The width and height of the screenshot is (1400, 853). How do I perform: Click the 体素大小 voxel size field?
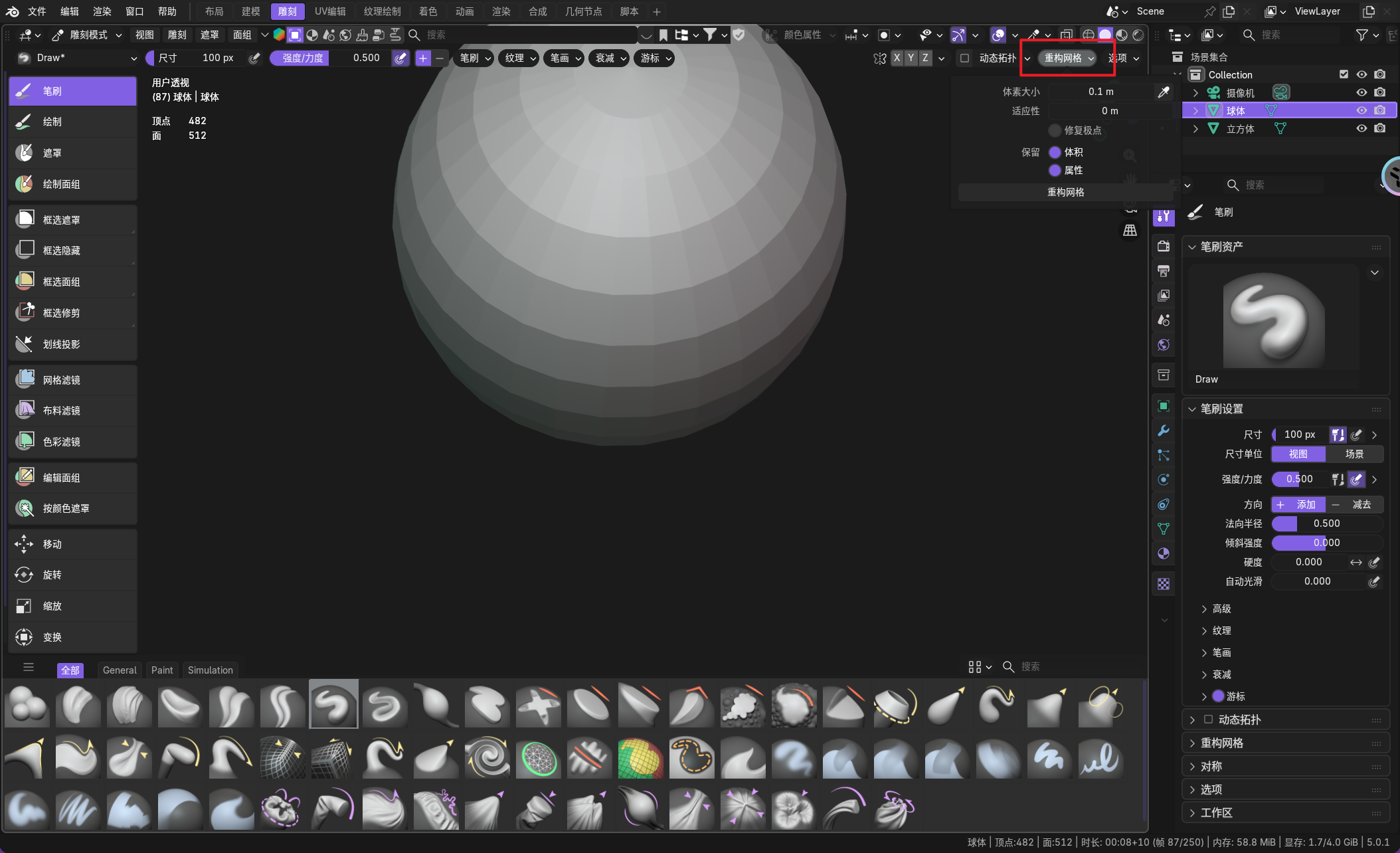coord(1100,92)
